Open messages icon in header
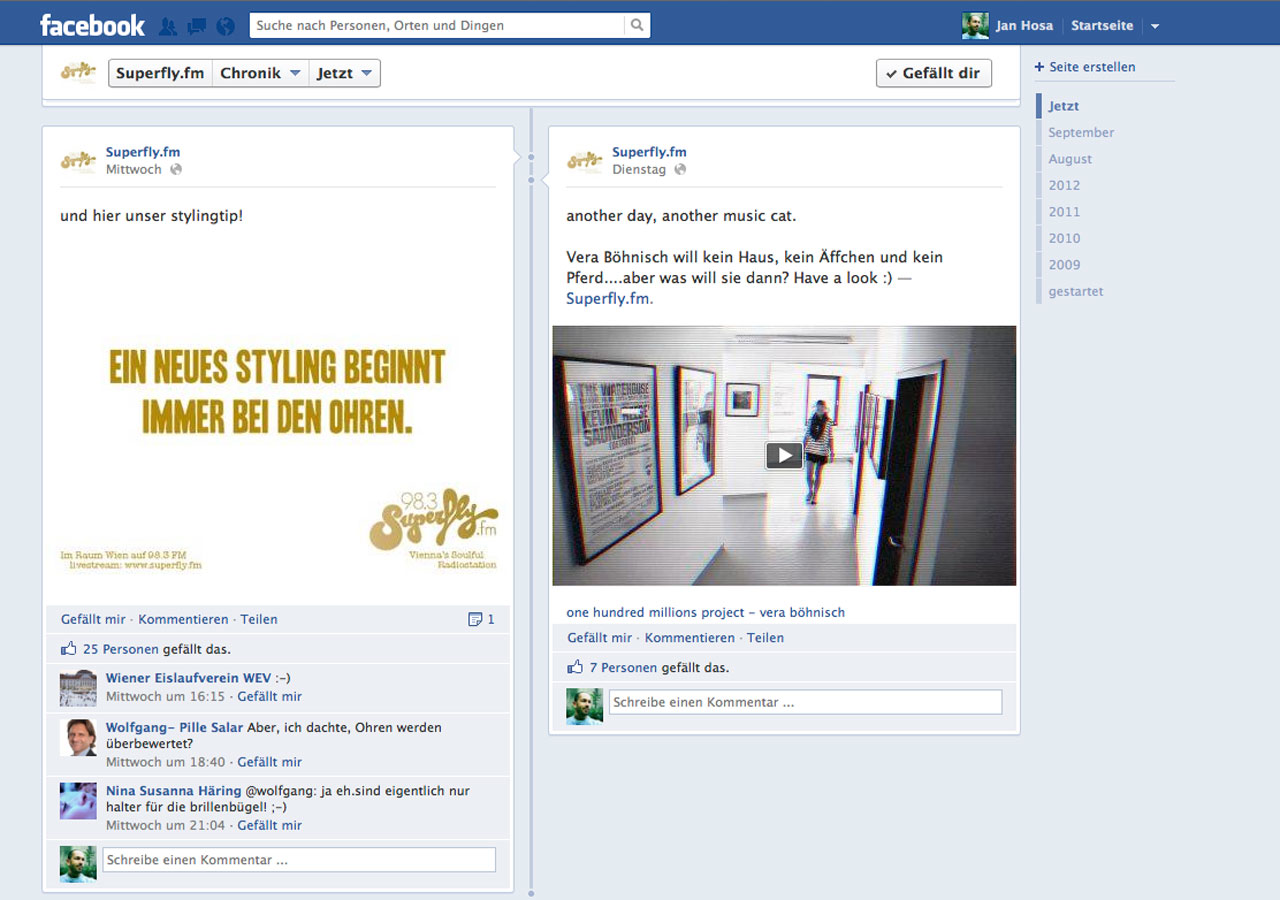The height and width of the screenshot is (900, 1280). [196, 26]
